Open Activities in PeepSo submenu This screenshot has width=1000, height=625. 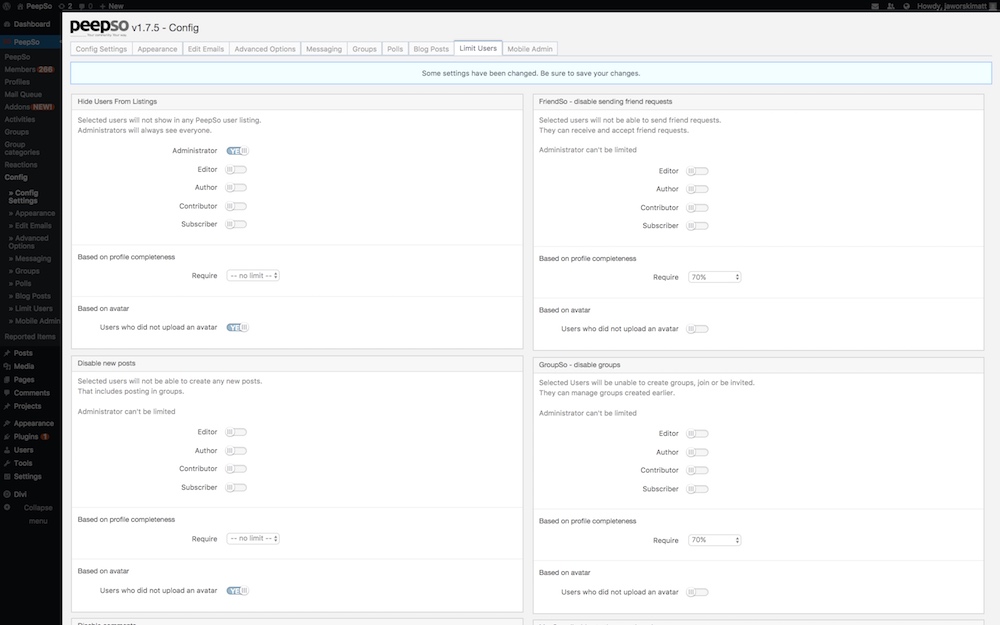[x=20, y=119]
